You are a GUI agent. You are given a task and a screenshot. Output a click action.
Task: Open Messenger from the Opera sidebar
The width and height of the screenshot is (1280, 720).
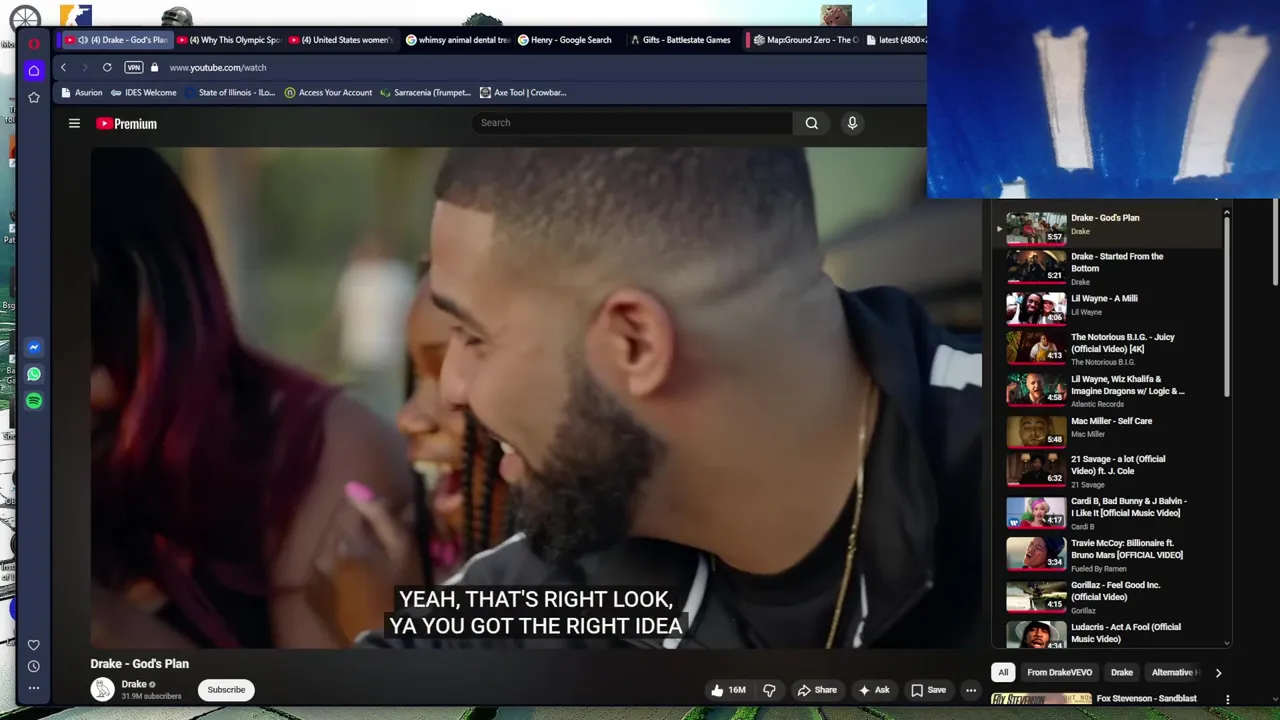[34, 347]
